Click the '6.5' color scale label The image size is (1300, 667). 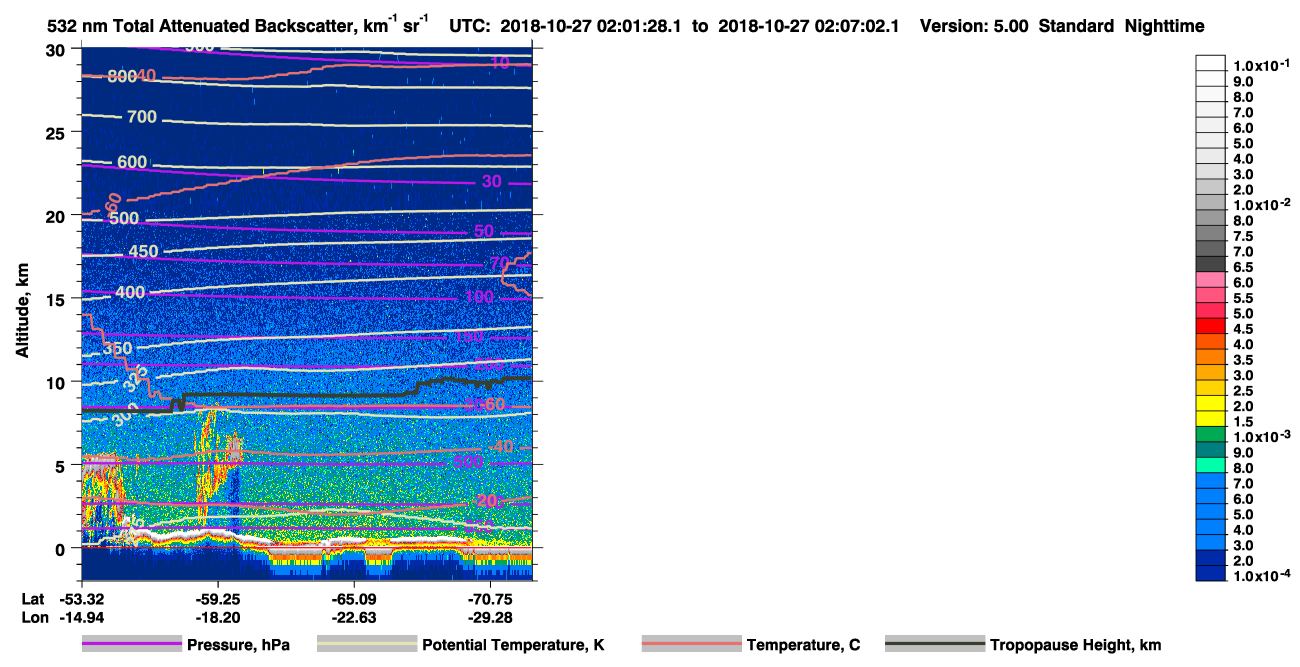click(1243, 267)
